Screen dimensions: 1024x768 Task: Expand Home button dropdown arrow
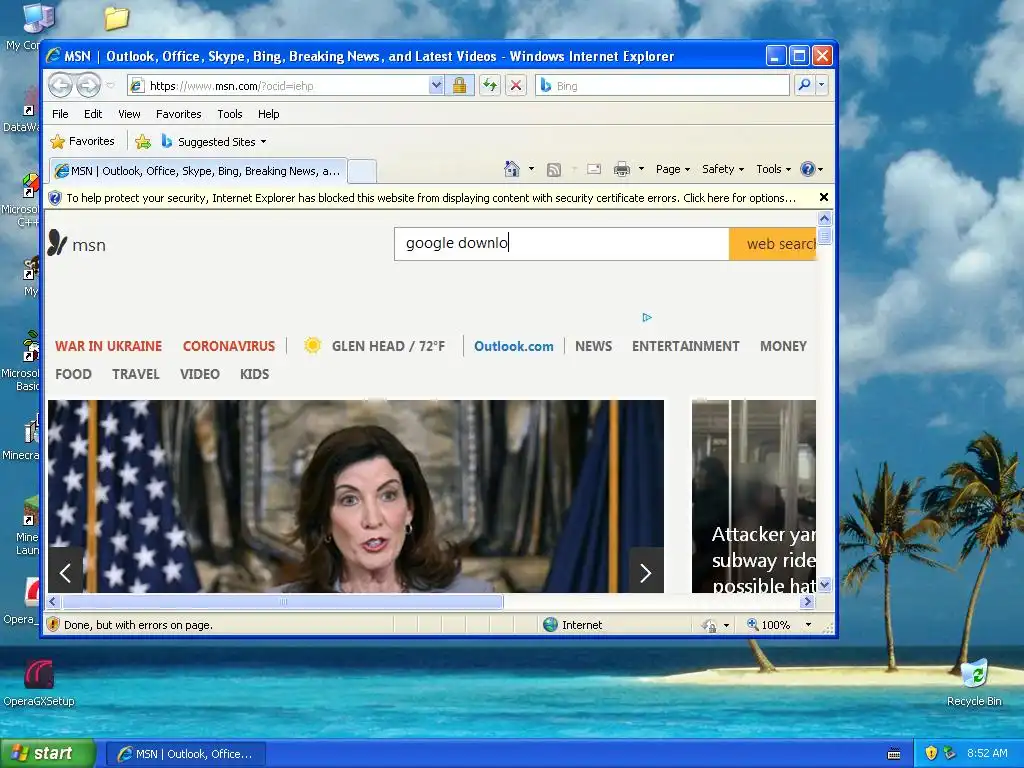click(531, 169)
